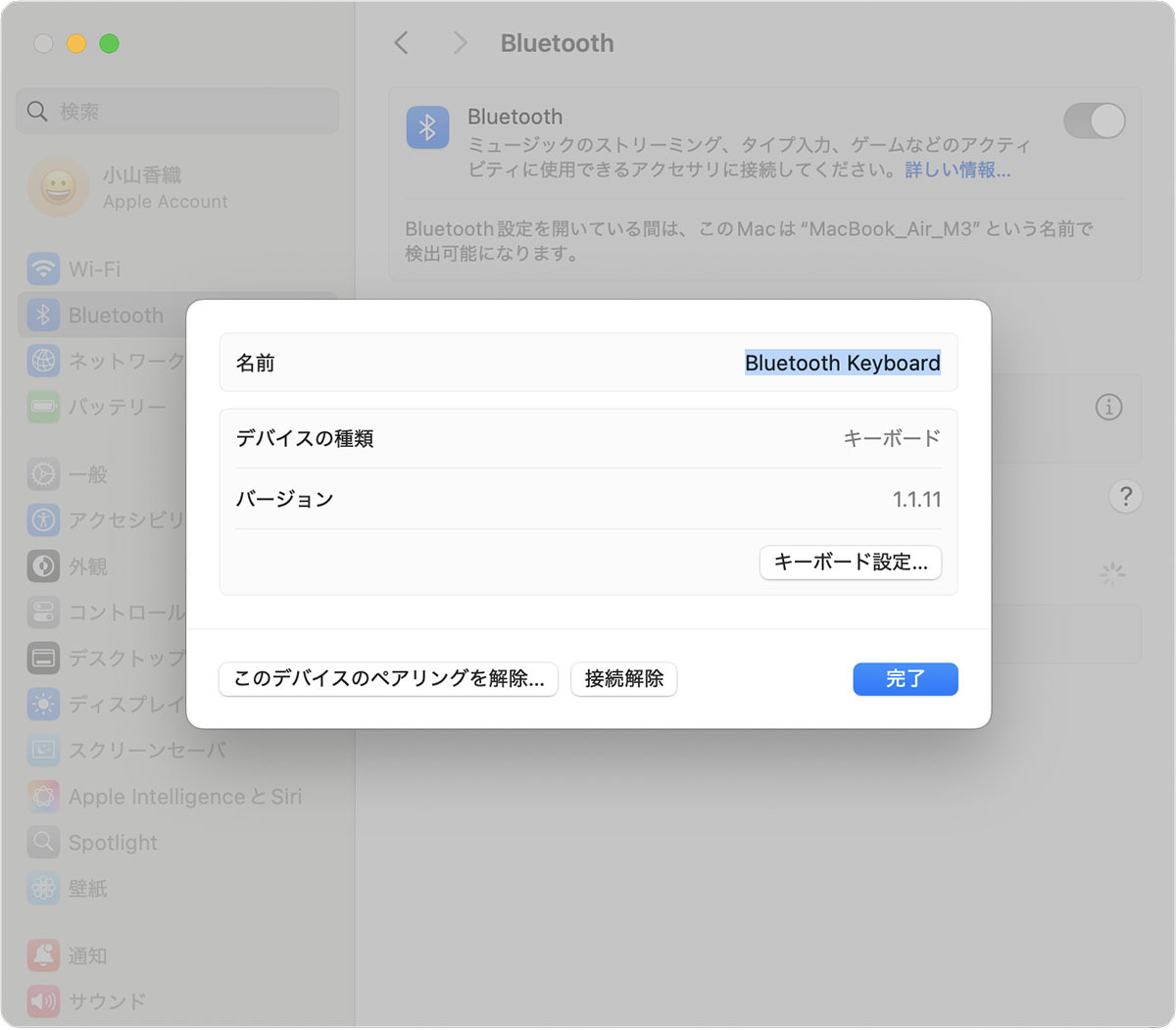Click このデバイスのペアリングを解除 button
Image resolution: width=1176 pixels, height=1030 pixels.
coord(388,679)
